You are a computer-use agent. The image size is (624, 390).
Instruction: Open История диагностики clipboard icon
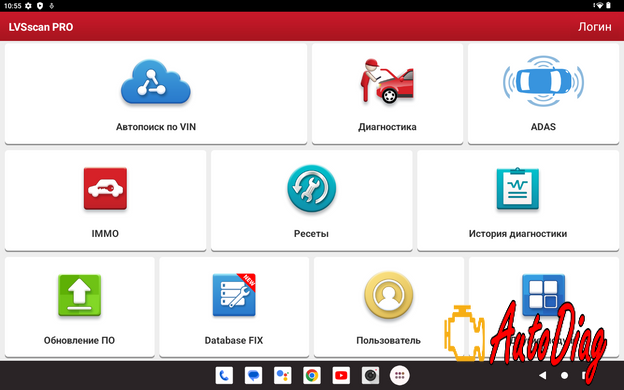(517, 188)
